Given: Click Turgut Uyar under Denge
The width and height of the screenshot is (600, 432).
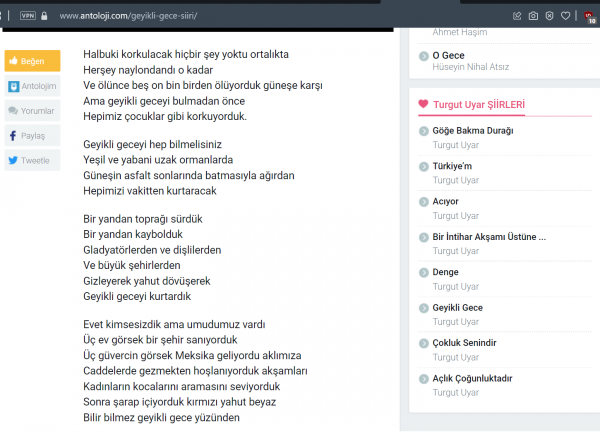Looking at the screenshot, I should click(x=456, y=287).
